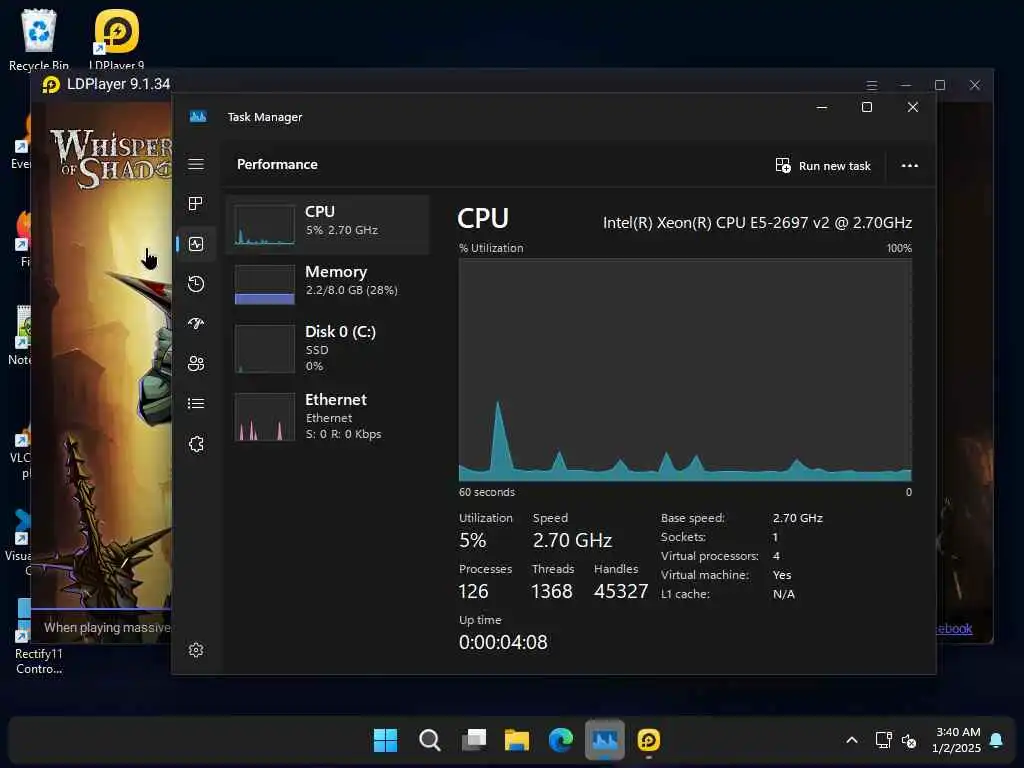Click the Handles value 45327

(x=621, y=591)
